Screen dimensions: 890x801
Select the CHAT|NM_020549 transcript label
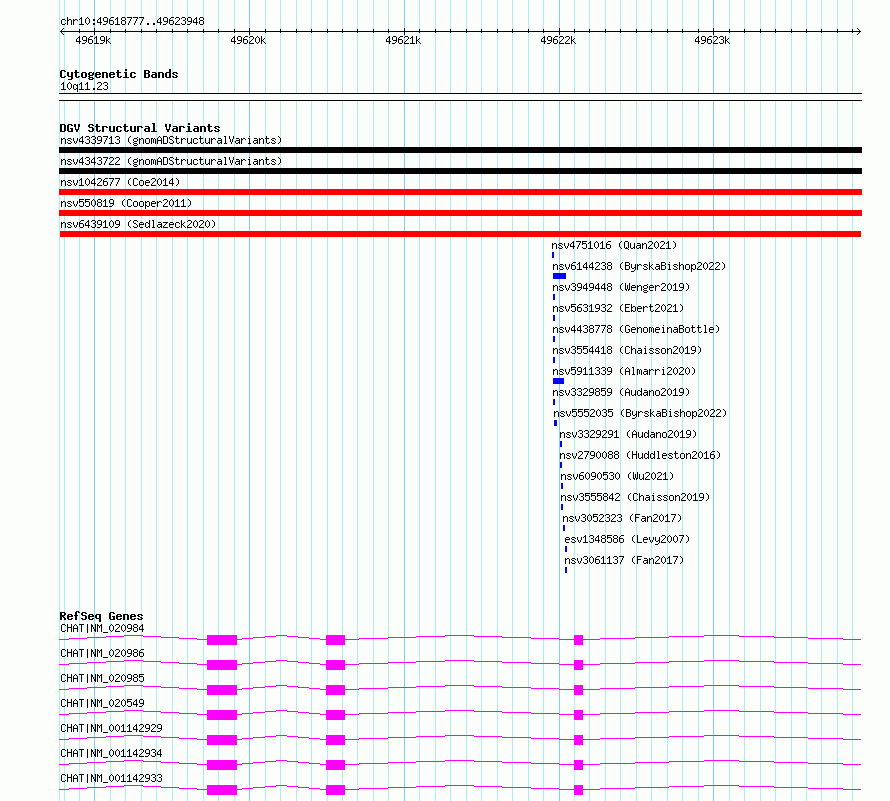coord(102,703)
